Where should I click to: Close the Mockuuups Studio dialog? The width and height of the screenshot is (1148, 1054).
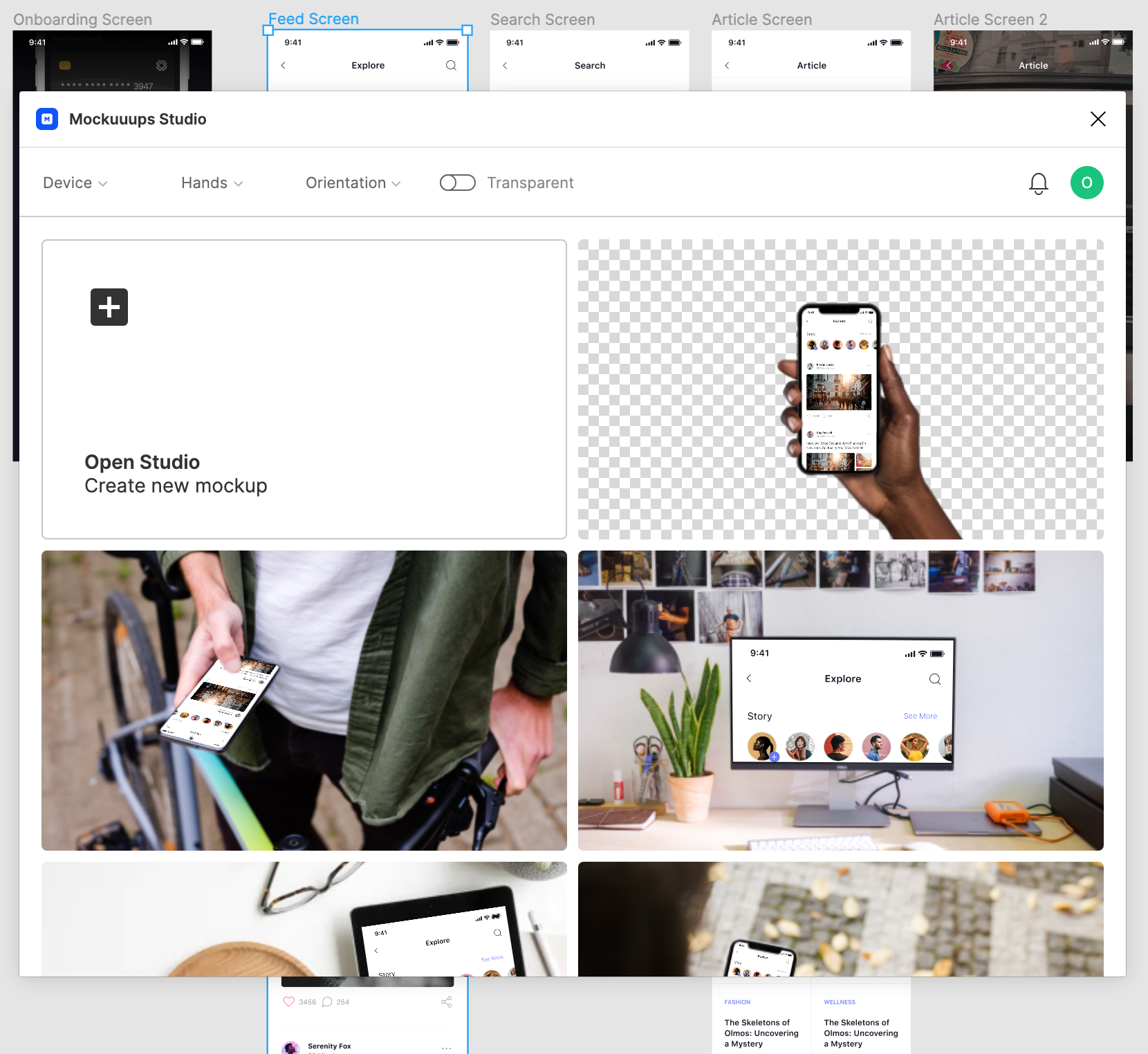(x=1098, y=119)
